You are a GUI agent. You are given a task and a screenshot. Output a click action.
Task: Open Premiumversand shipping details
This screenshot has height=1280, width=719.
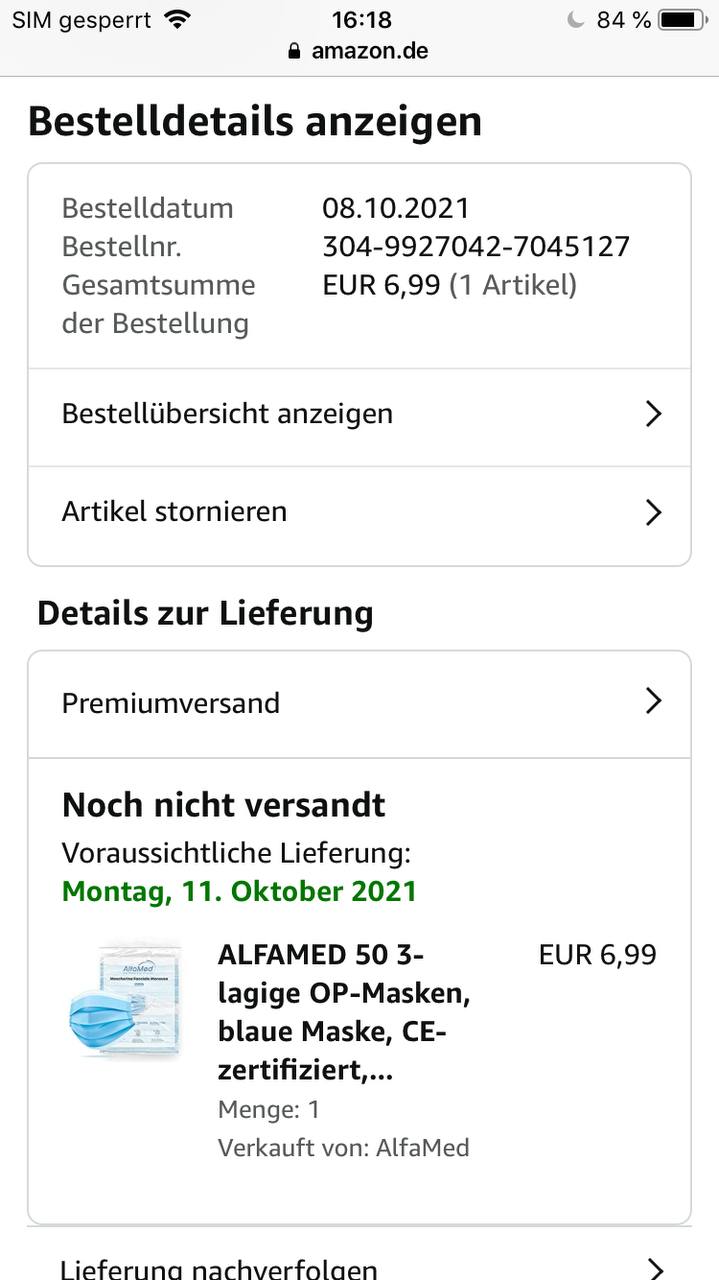click(x=171, y=703)
